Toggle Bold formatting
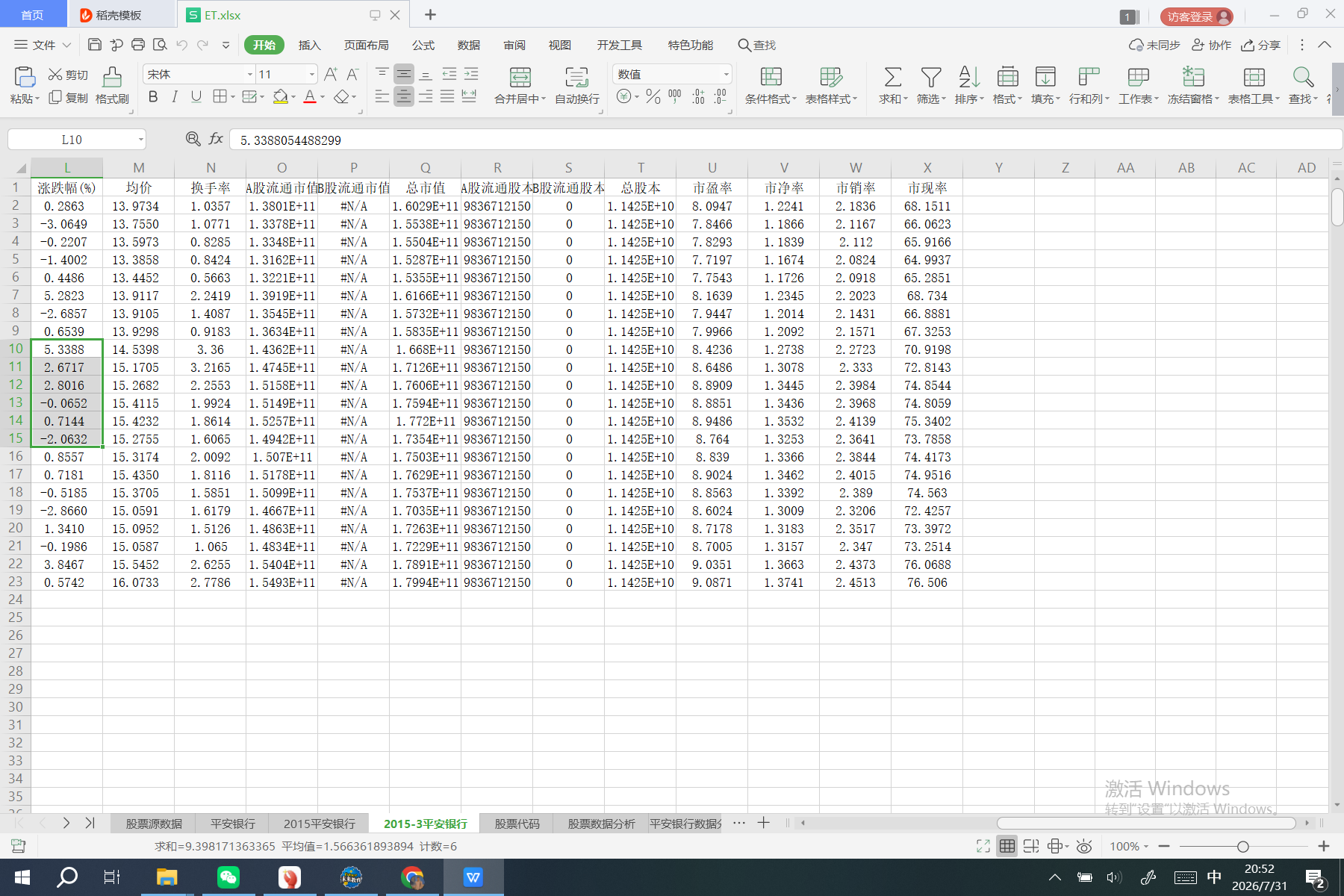This screenshot has width=1344, height=896. tap(153, 97)
